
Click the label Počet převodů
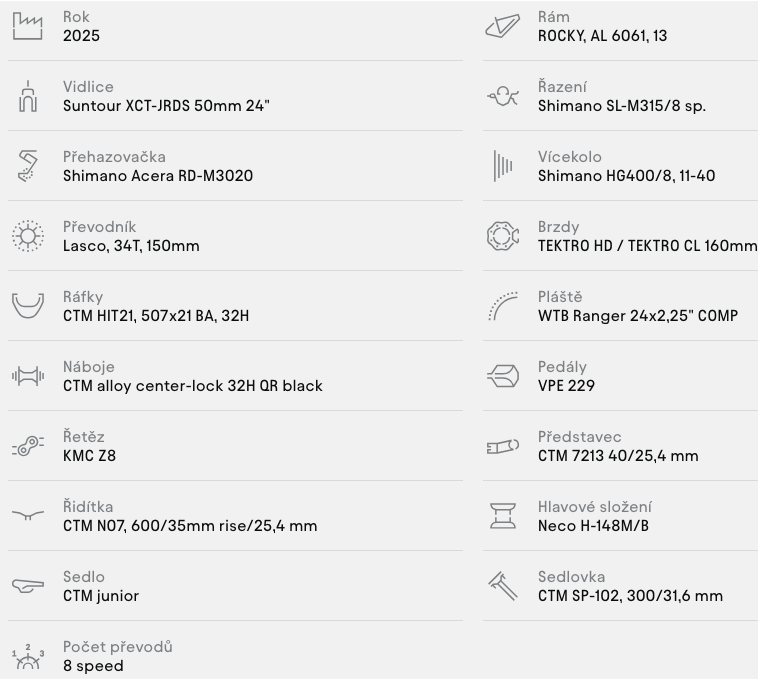118,647
